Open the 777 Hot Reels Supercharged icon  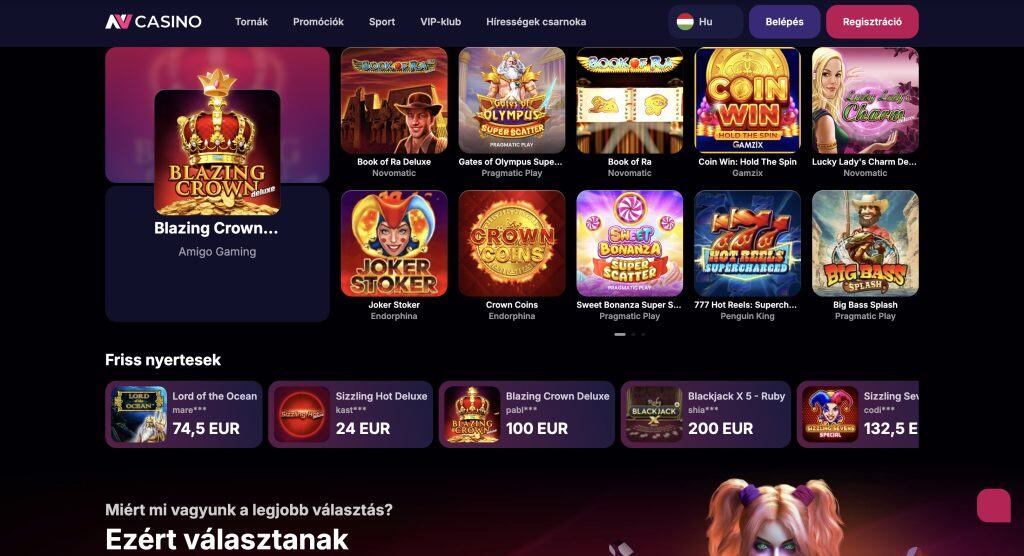pos(747,243)
